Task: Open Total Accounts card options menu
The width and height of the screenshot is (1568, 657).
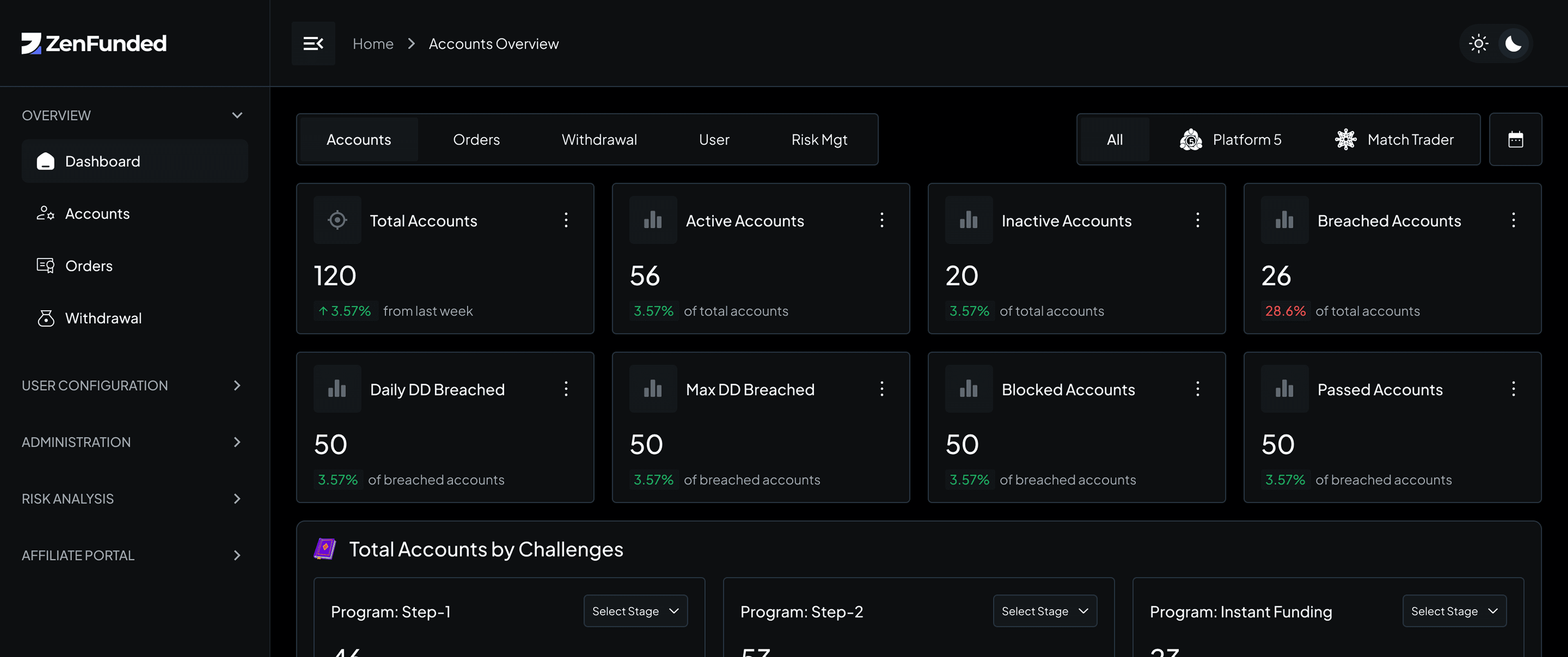Action: pyautogui.click(x=566, y=220)
